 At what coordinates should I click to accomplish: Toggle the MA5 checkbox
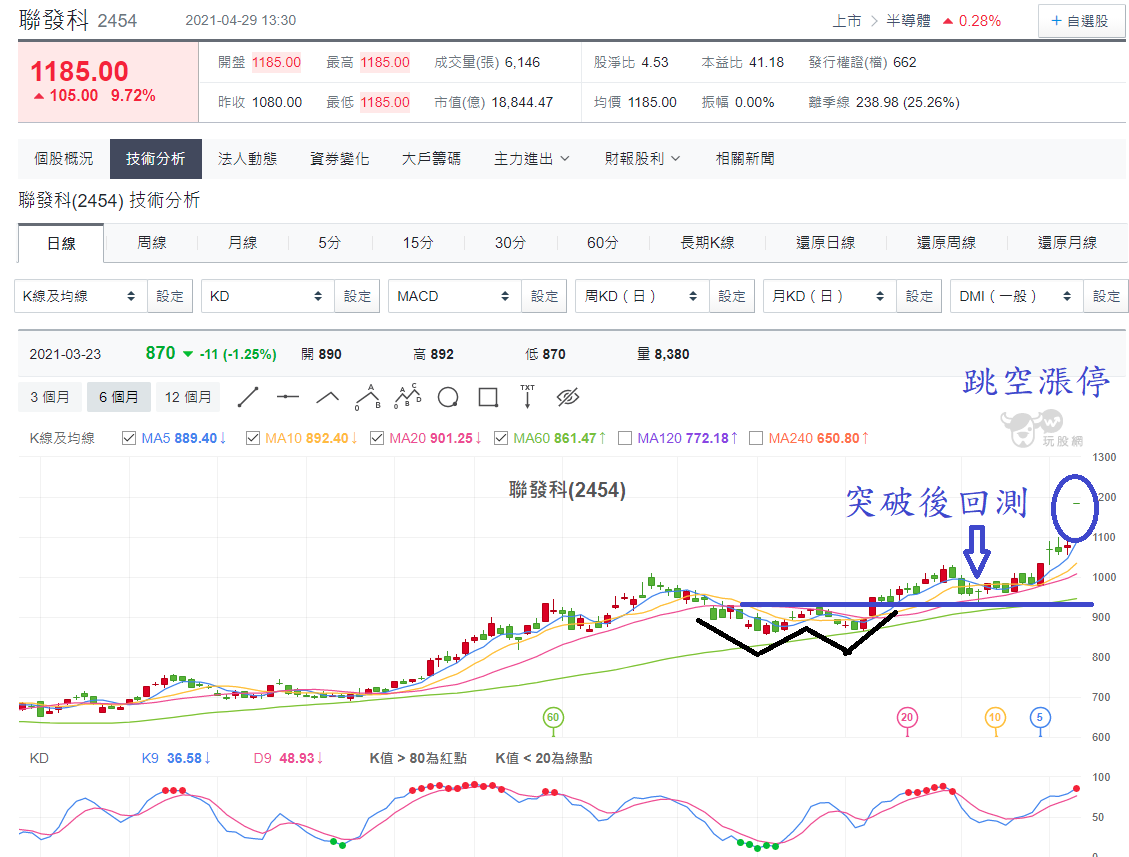(x=129, y=438)
